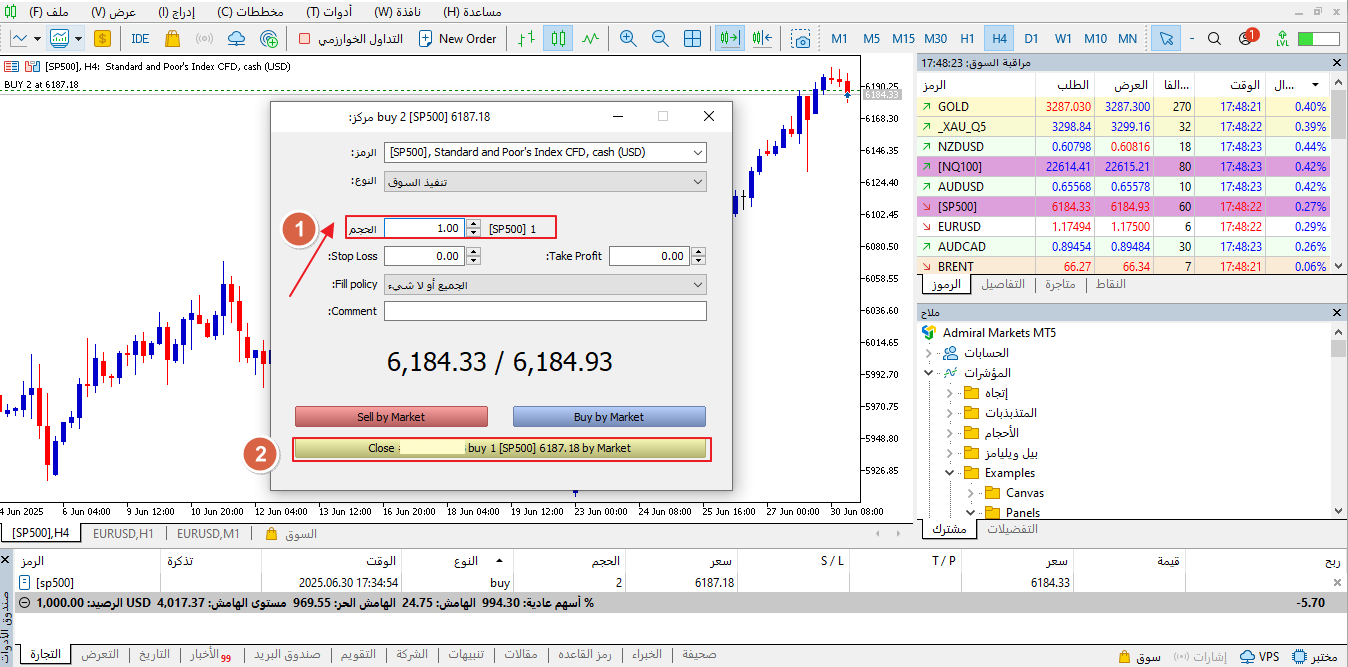The width and height of the screenshot is (1348, 667).
Task: Select EURUSD row in Market Watch
Action: [1123, 226]
